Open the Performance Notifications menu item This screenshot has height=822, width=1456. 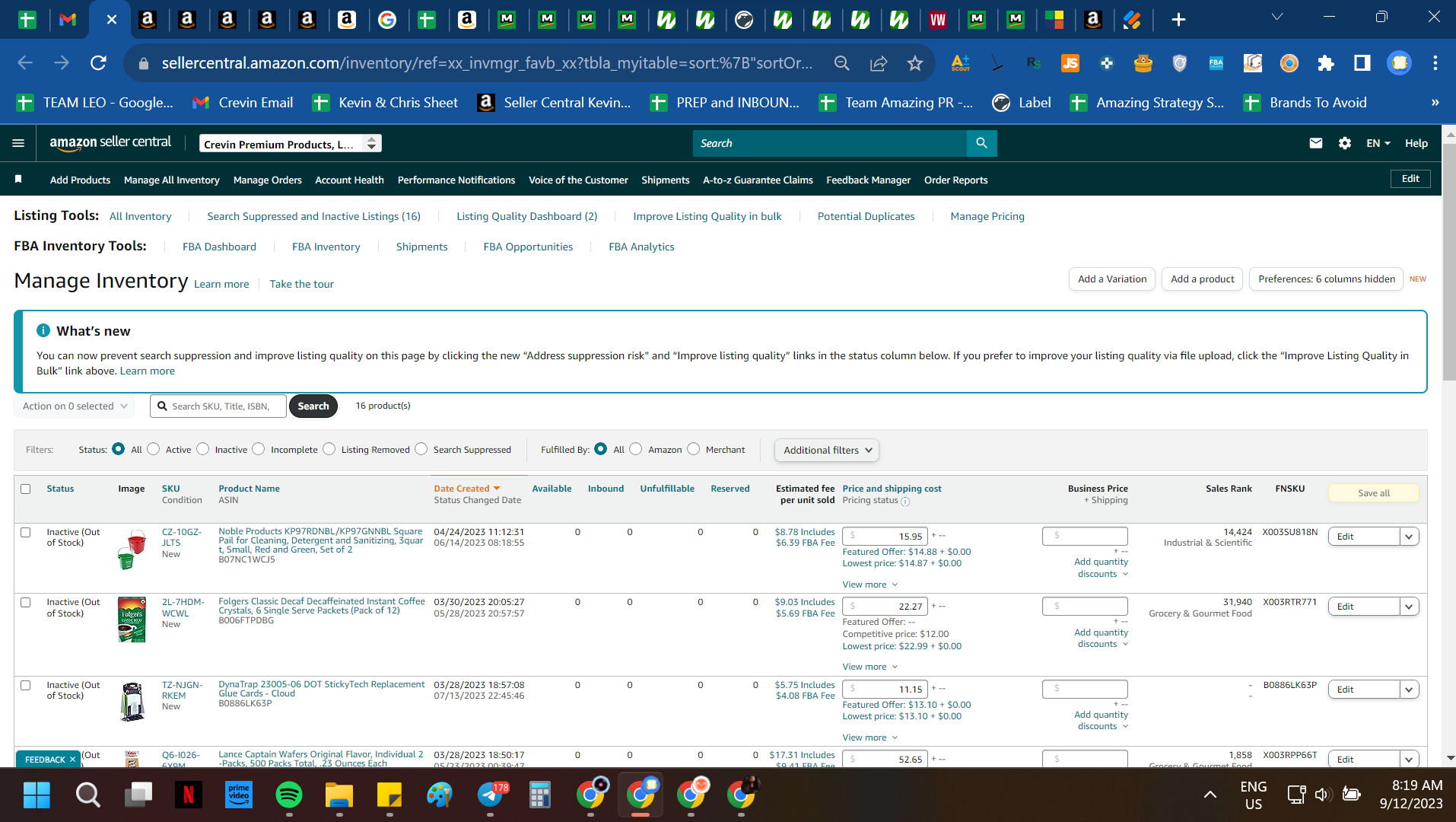pos(456,180)
